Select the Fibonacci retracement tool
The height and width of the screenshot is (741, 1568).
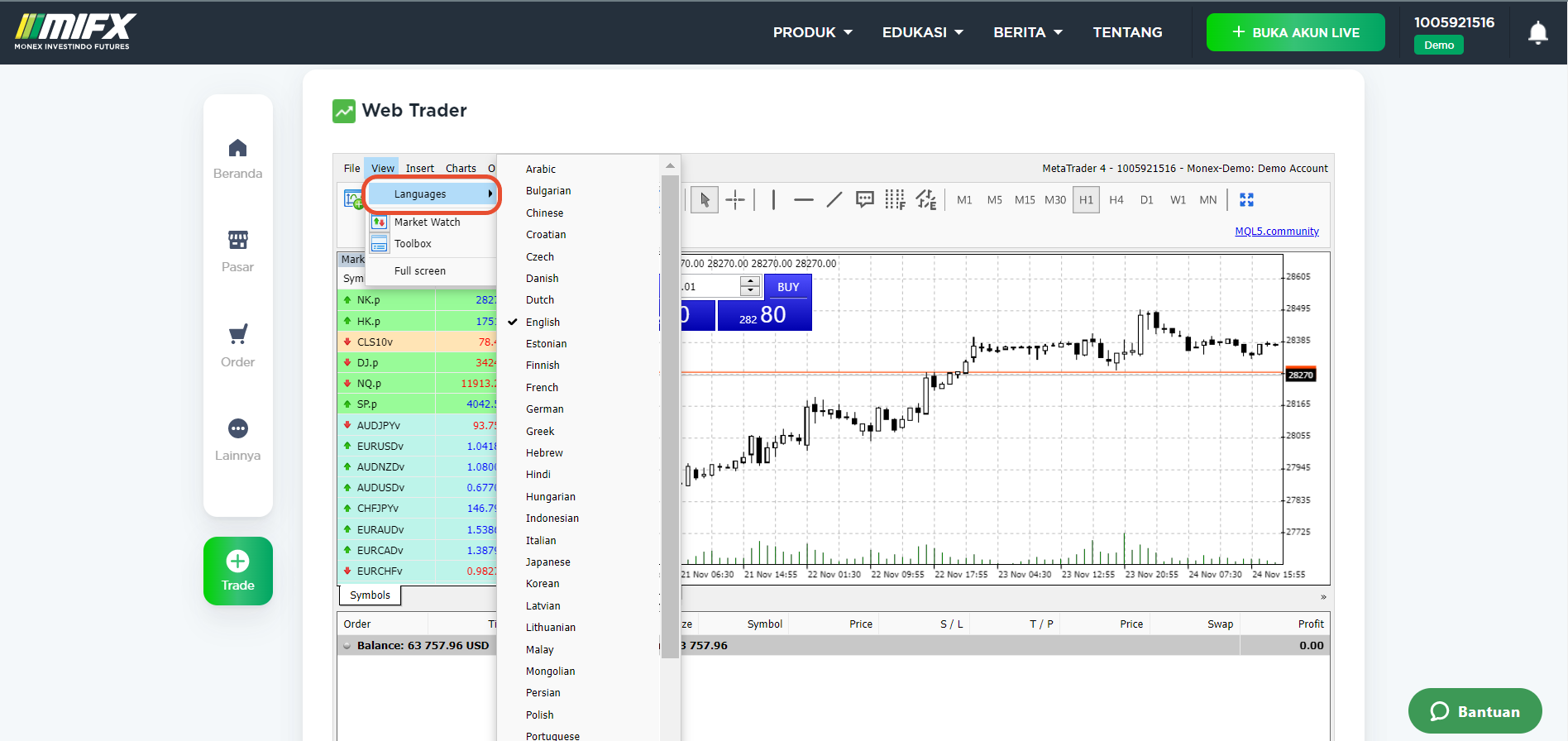tap(895, 199)
